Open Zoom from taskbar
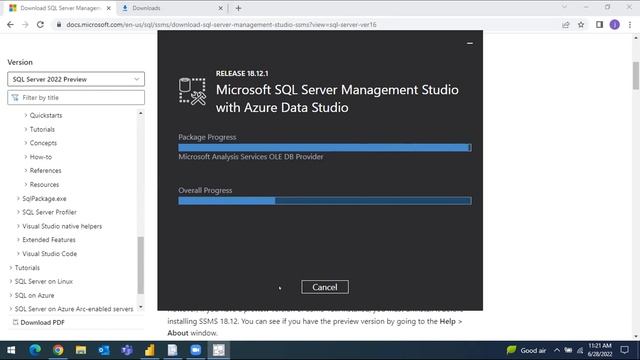This screenshot has height=360, width=640. pyautogui.click(x=196, y=350)
